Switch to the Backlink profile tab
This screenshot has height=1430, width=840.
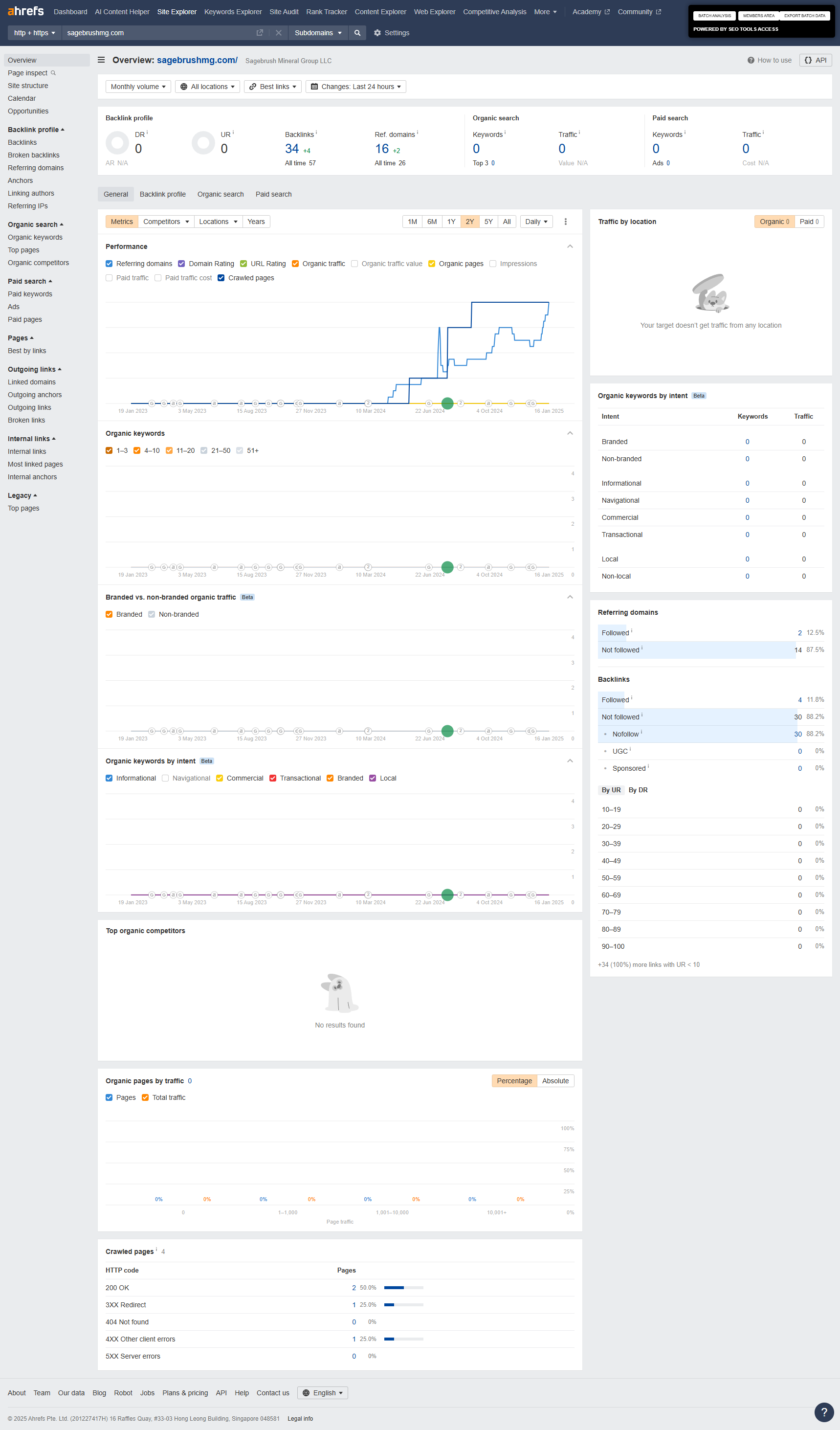[163, 194]
